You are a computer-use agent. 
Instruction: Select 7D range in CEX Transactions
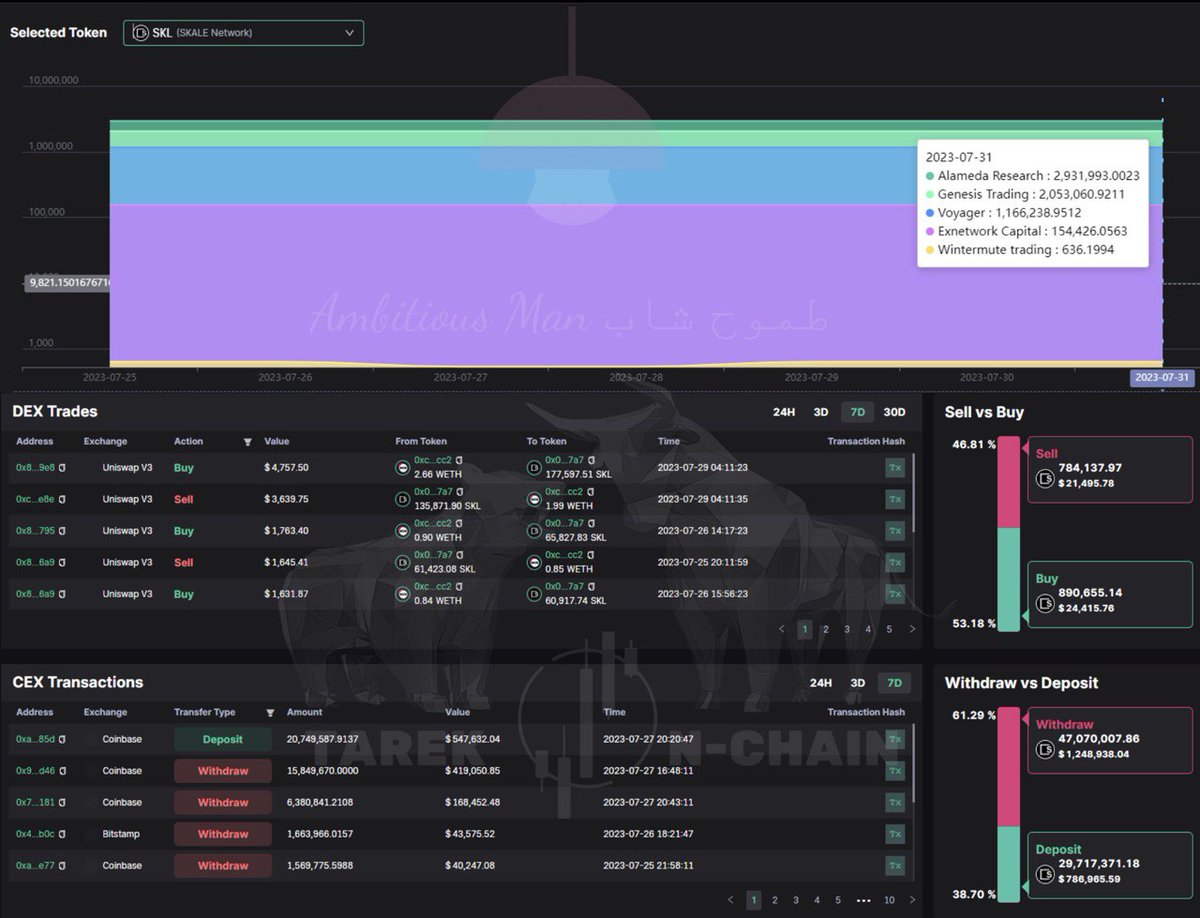894,683
